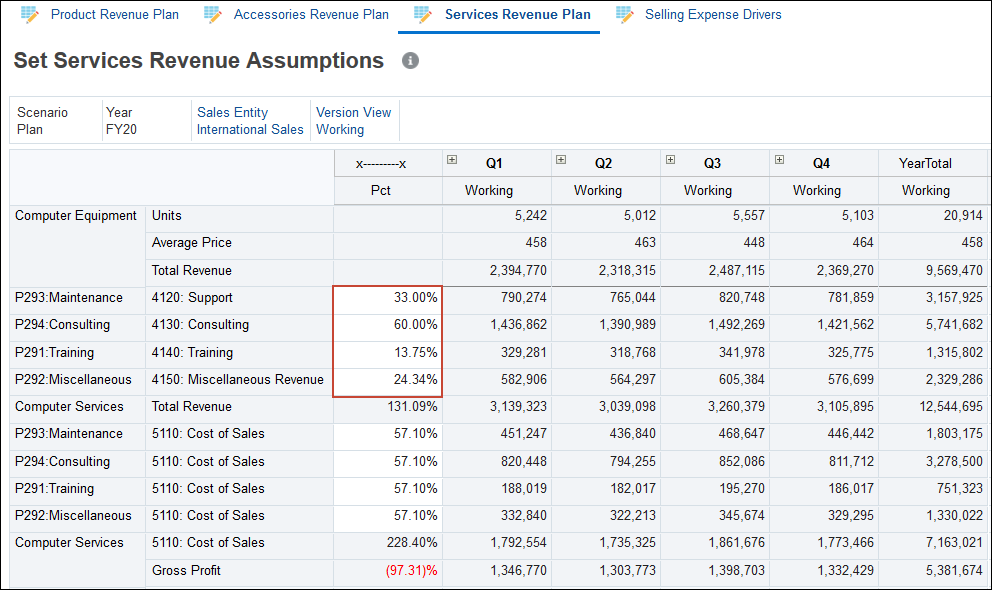Select the edit pencil icon on Accessories Revenue Plan
This screenshot has height=590, width=992.
211,14
